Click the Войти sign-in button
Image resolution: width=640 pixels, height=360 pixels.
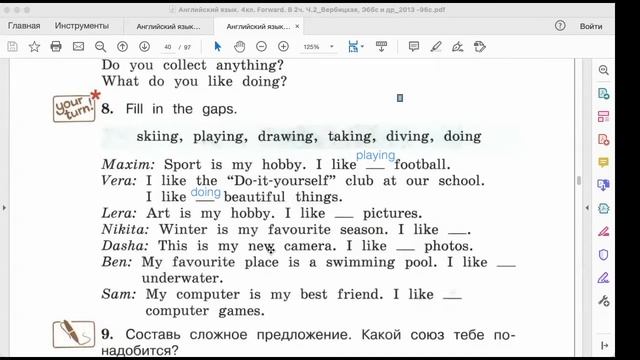[x=591, y=26]
